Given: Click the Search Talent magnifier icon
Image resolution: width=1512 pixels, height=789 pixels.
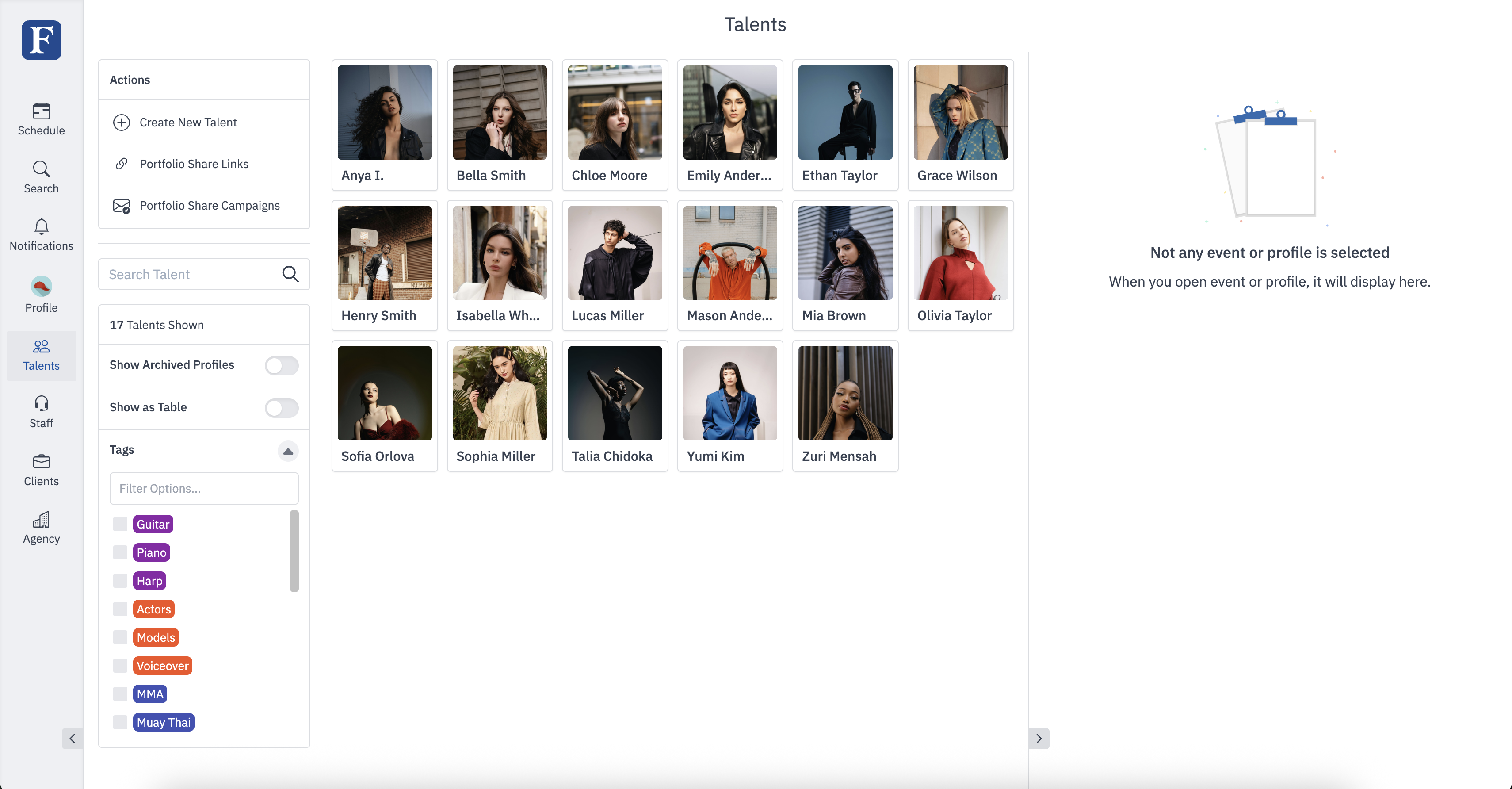Looking at the screenshot, I should click(x=290, y=274).
